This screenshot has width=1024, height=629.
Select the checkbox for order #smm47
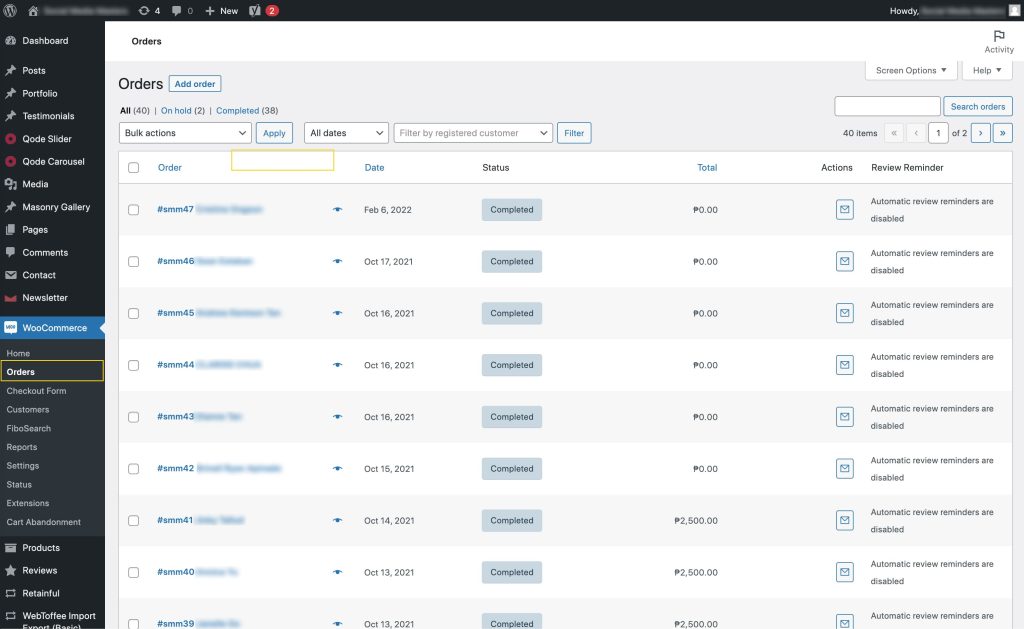(x=133, y=210)
